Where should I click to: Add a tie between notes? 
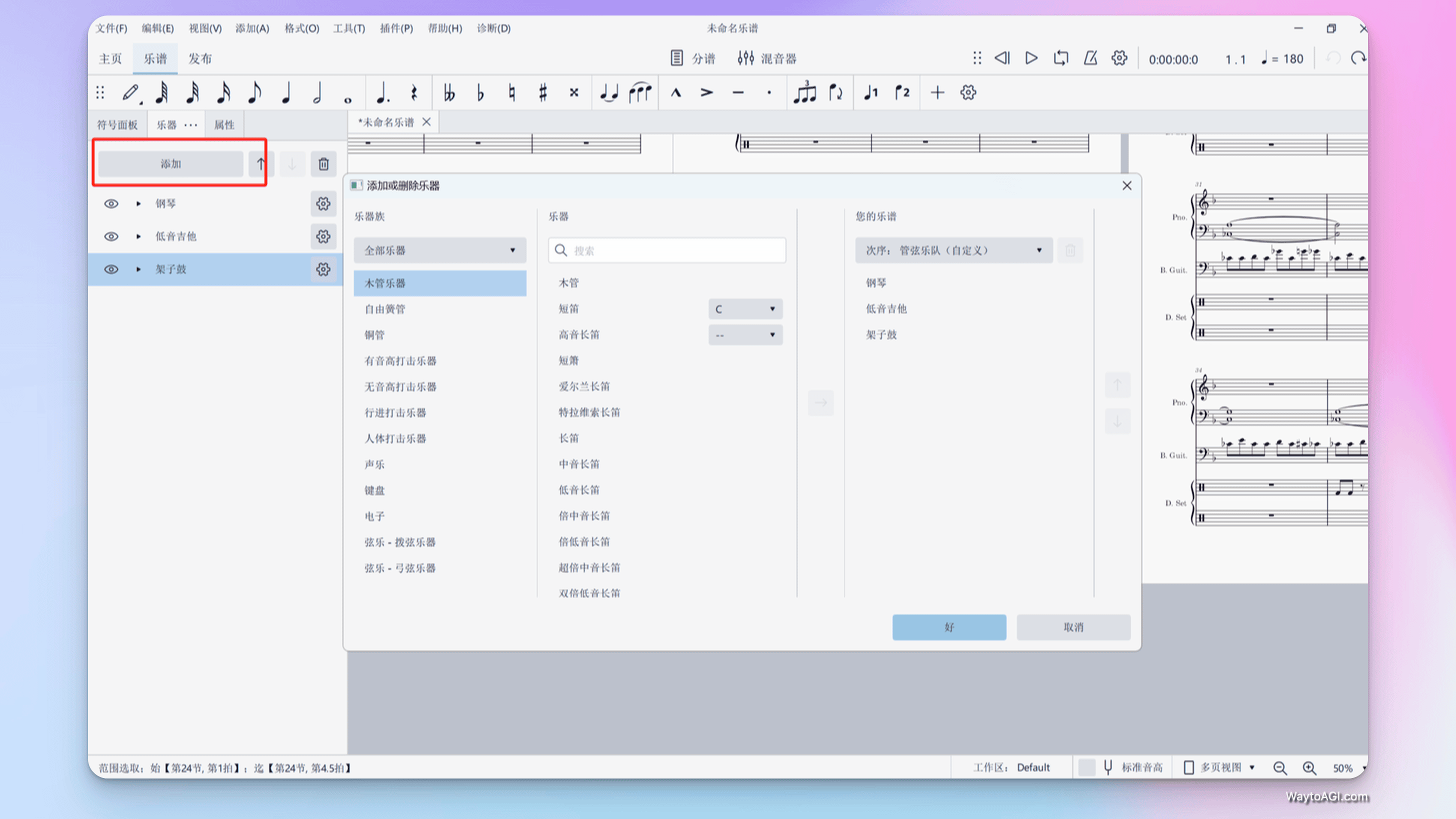tap(608, 92)
